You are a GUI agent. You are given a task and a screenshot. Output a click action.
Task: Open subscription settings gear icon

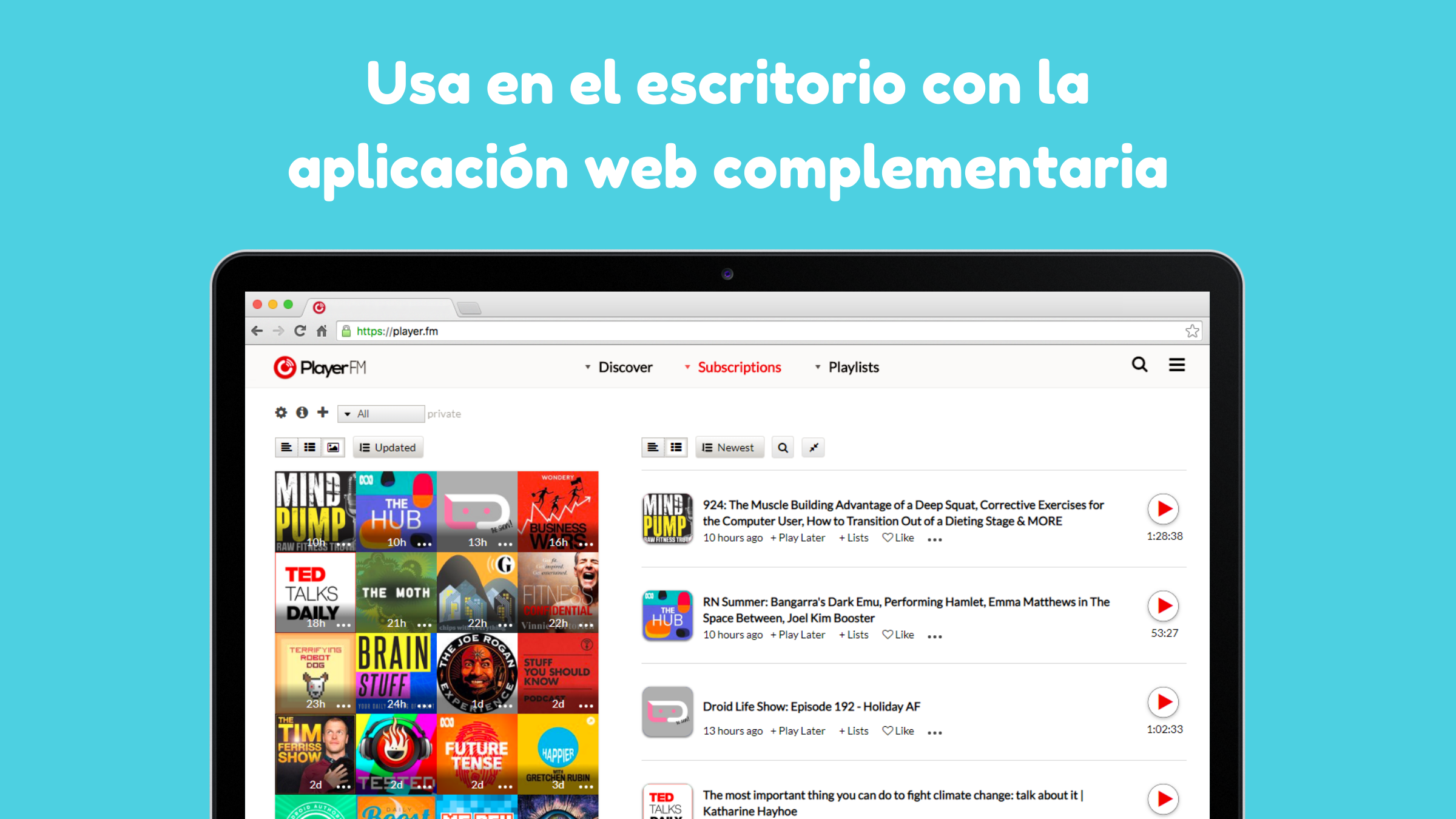[x=280, y=413]
